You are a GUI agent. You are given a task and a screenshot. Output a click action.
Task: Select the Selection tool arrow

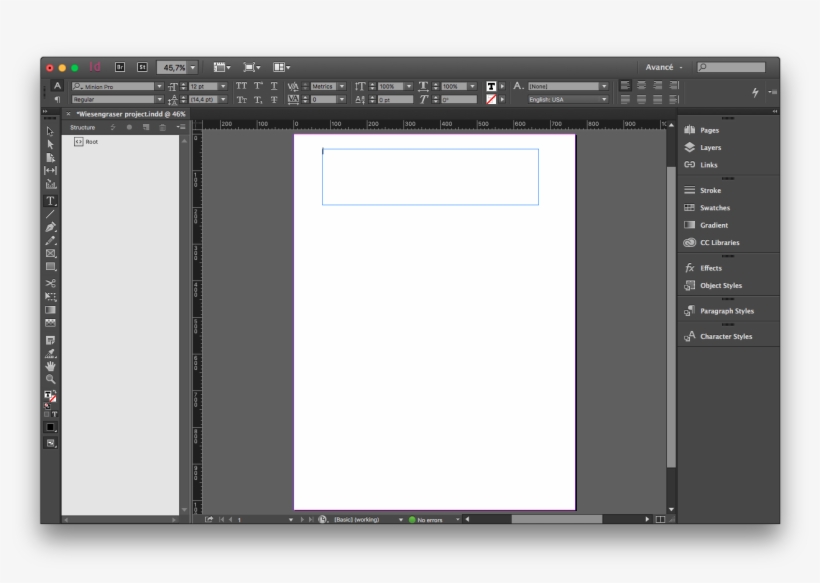pos(49,132)
